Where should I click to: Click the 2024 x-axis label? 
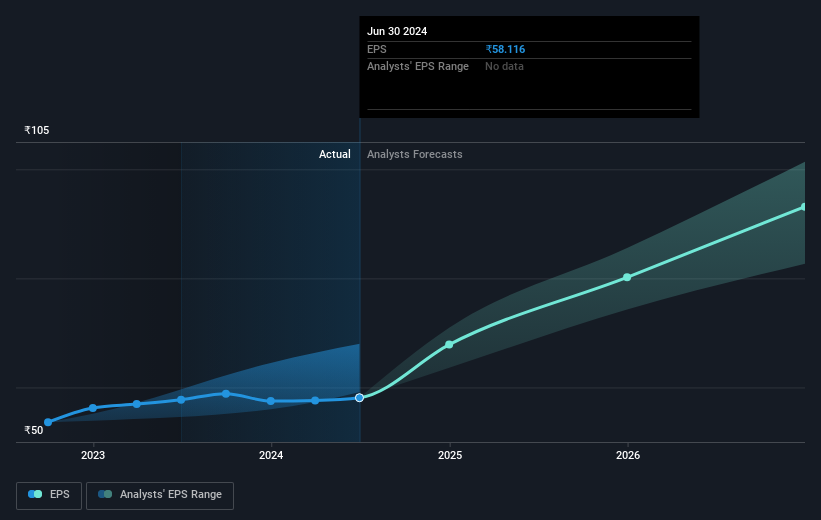271,456
